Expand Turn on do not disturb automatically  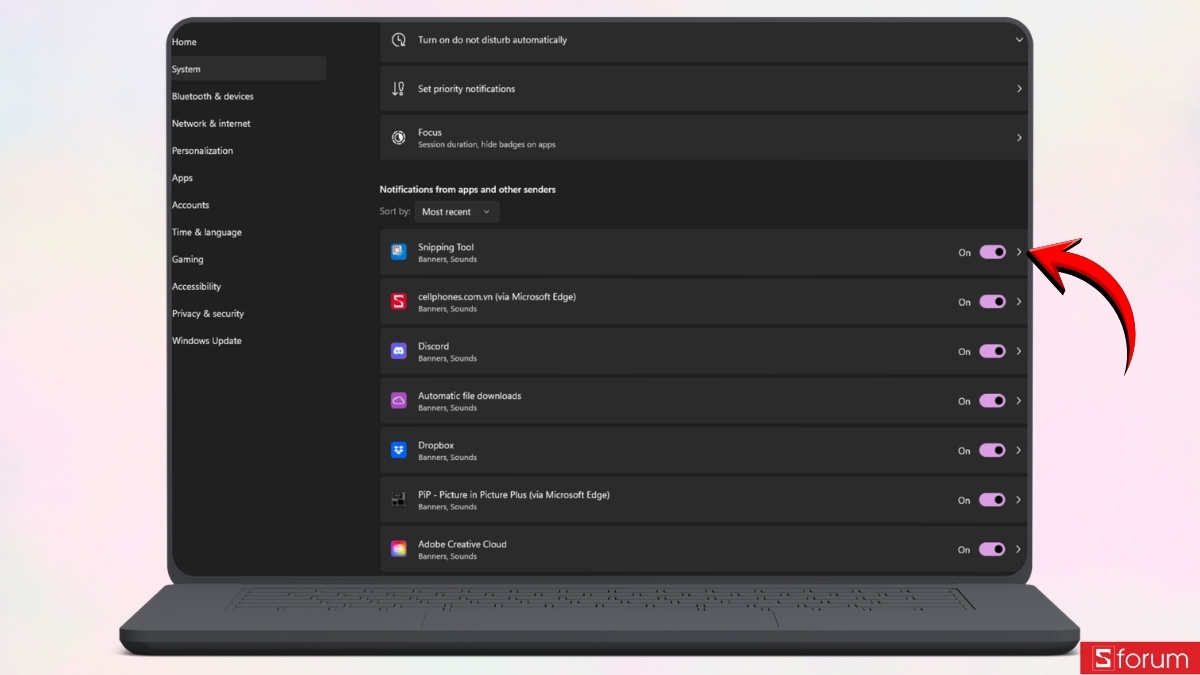(1019, 40)
